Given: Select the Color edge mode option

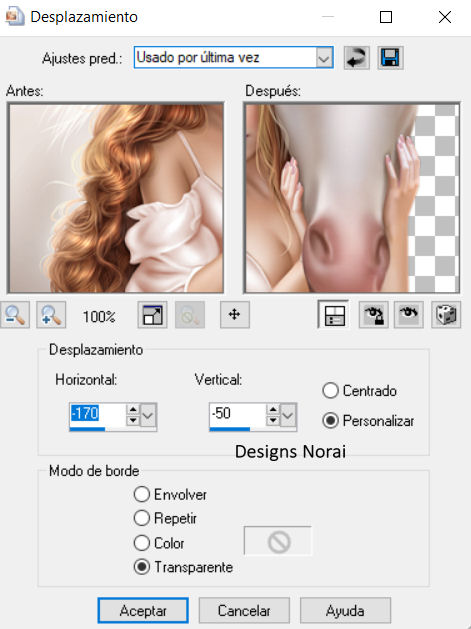Looking at the screenshot, I should (x=142, y=543).
